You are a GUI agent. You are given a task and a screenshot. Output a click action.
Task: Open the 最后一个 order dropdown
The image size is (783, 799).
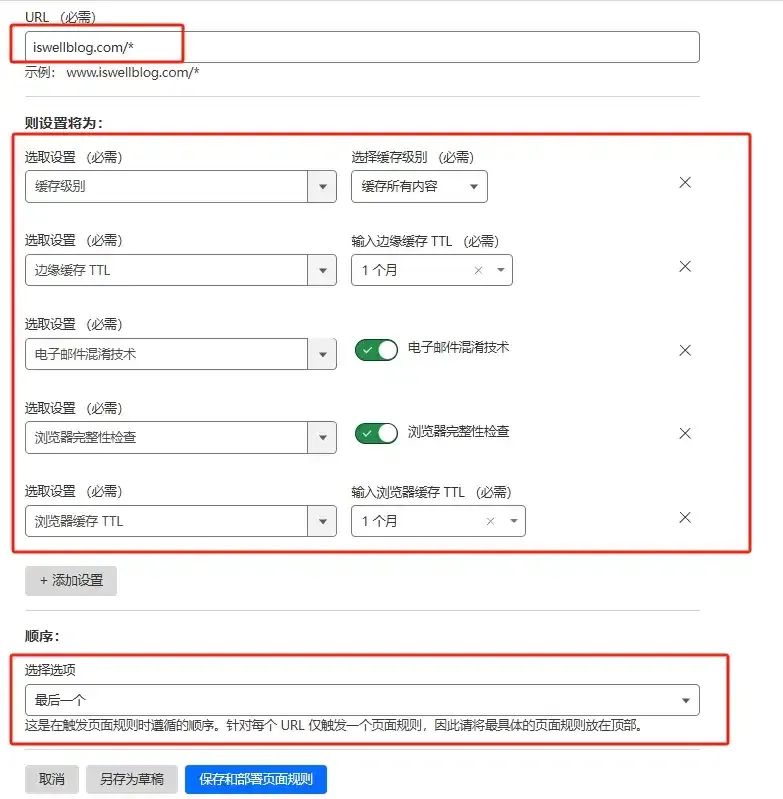point(362,700)
